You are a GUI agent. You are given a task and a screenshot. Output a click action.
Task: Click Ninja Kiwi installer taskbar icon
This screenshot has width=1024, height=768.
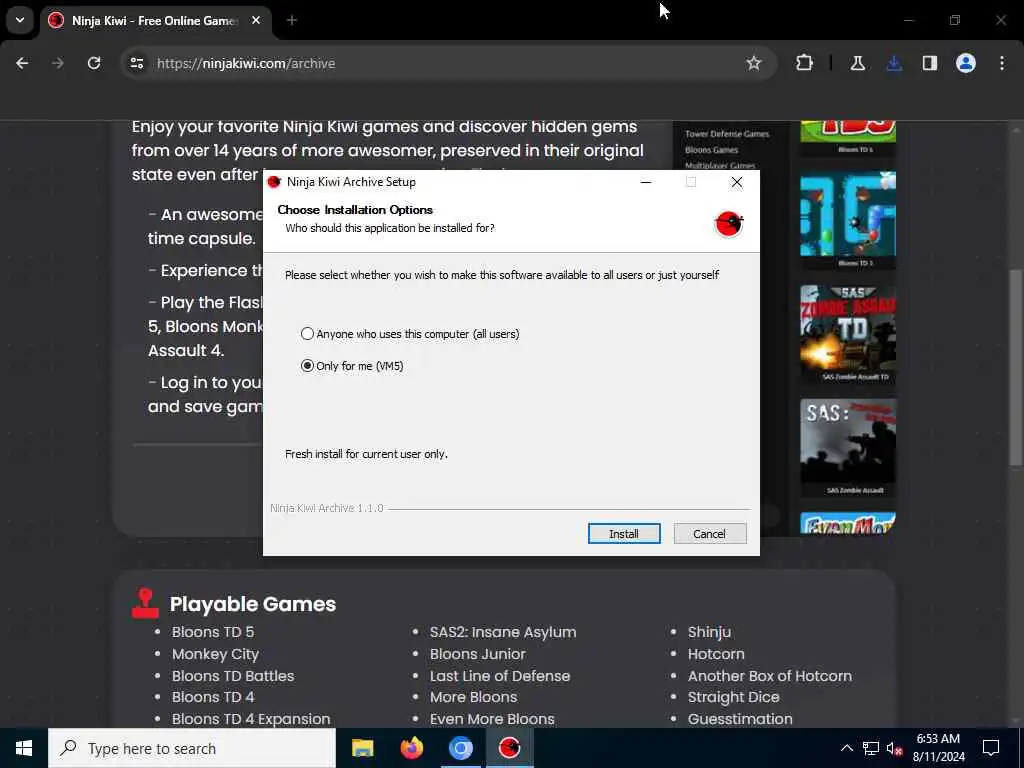coord(509,748)
